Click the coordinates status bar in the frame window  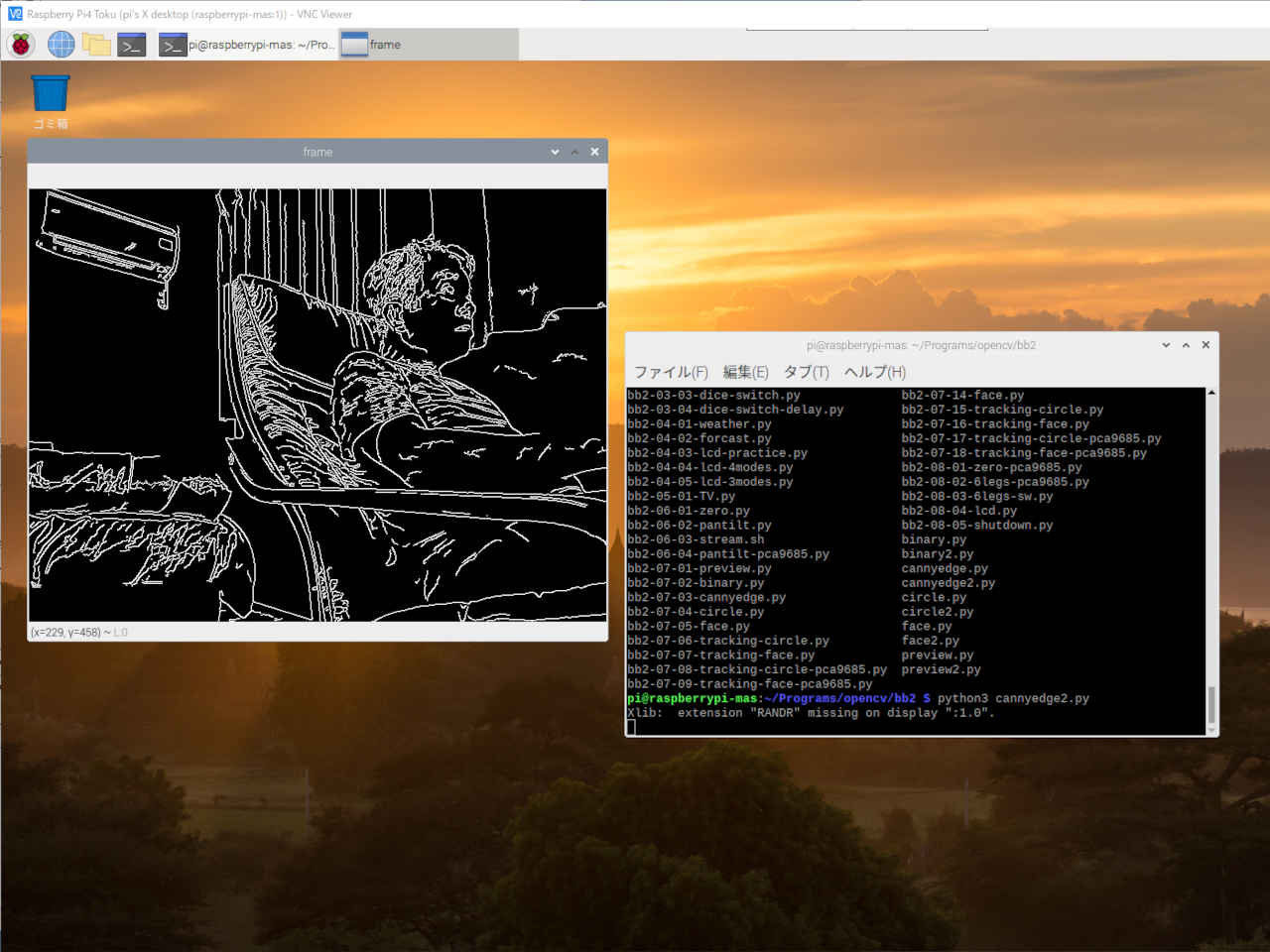pos(317,632)
